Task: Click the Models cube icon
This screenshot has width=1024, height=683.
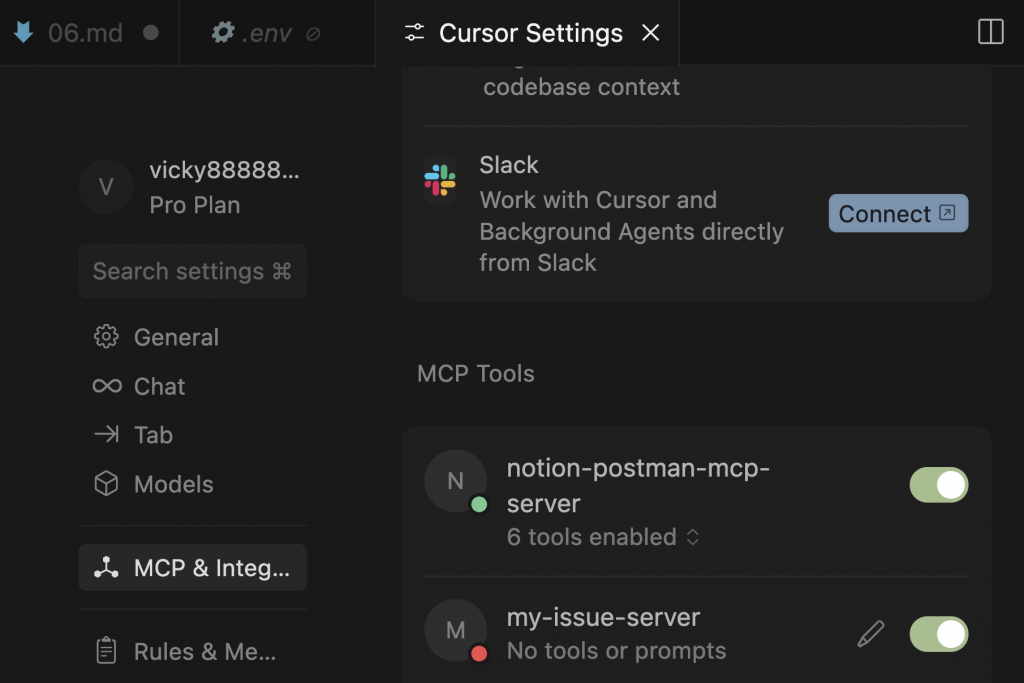Action: tap(106, 484)
